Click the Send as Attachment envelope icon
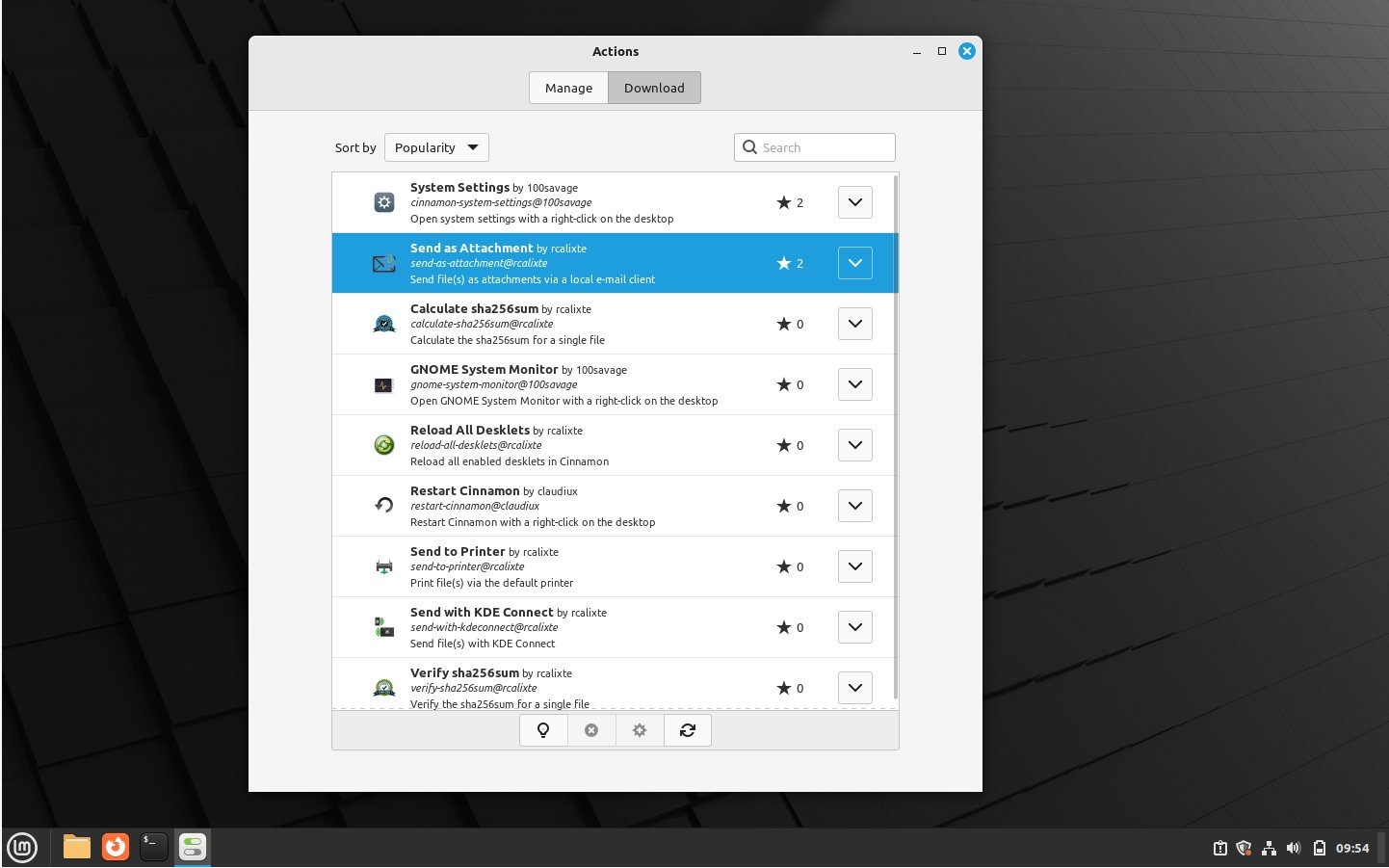This screenshot has height=868, width=1389. [384, 263]
